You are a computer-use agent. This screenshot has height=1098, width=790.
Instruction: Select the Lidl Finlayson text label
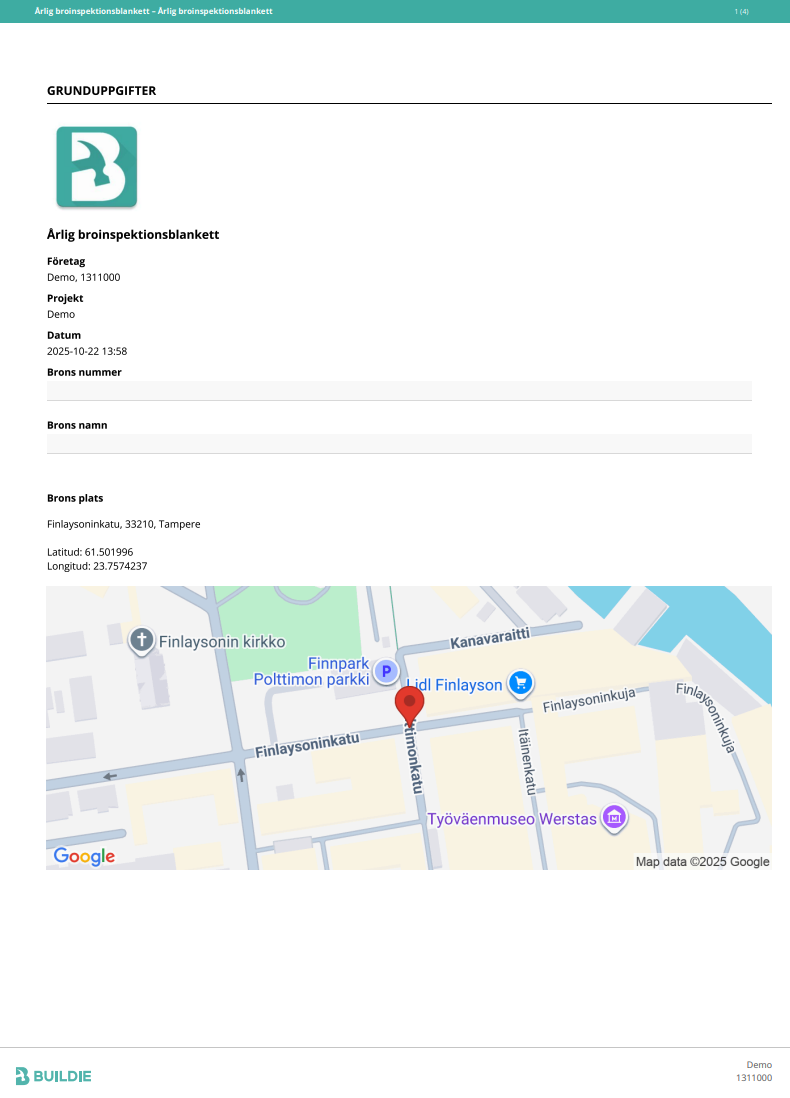pos(453,685)
